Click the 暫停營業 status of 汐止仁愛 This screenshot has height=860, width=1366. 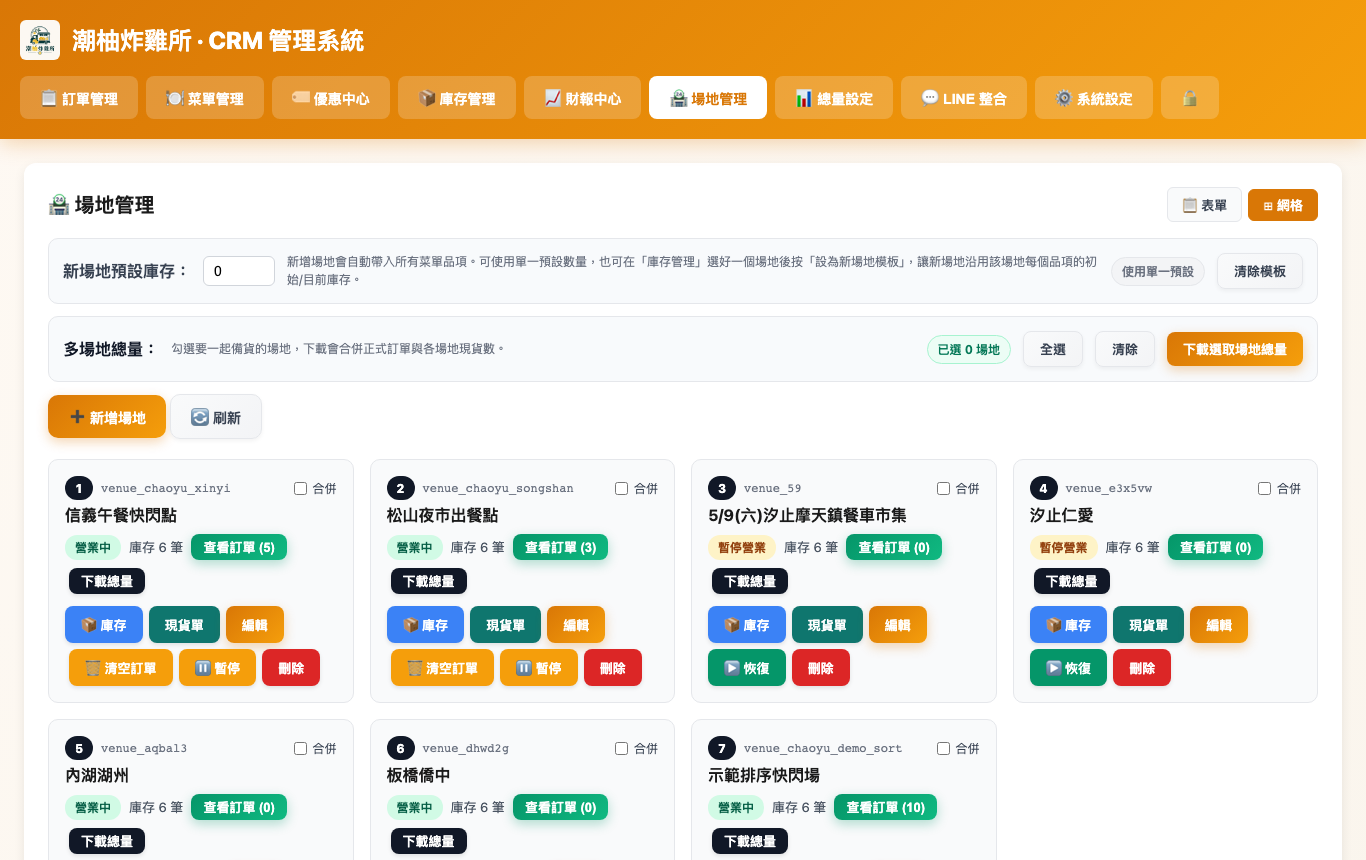click(1064, 547)
